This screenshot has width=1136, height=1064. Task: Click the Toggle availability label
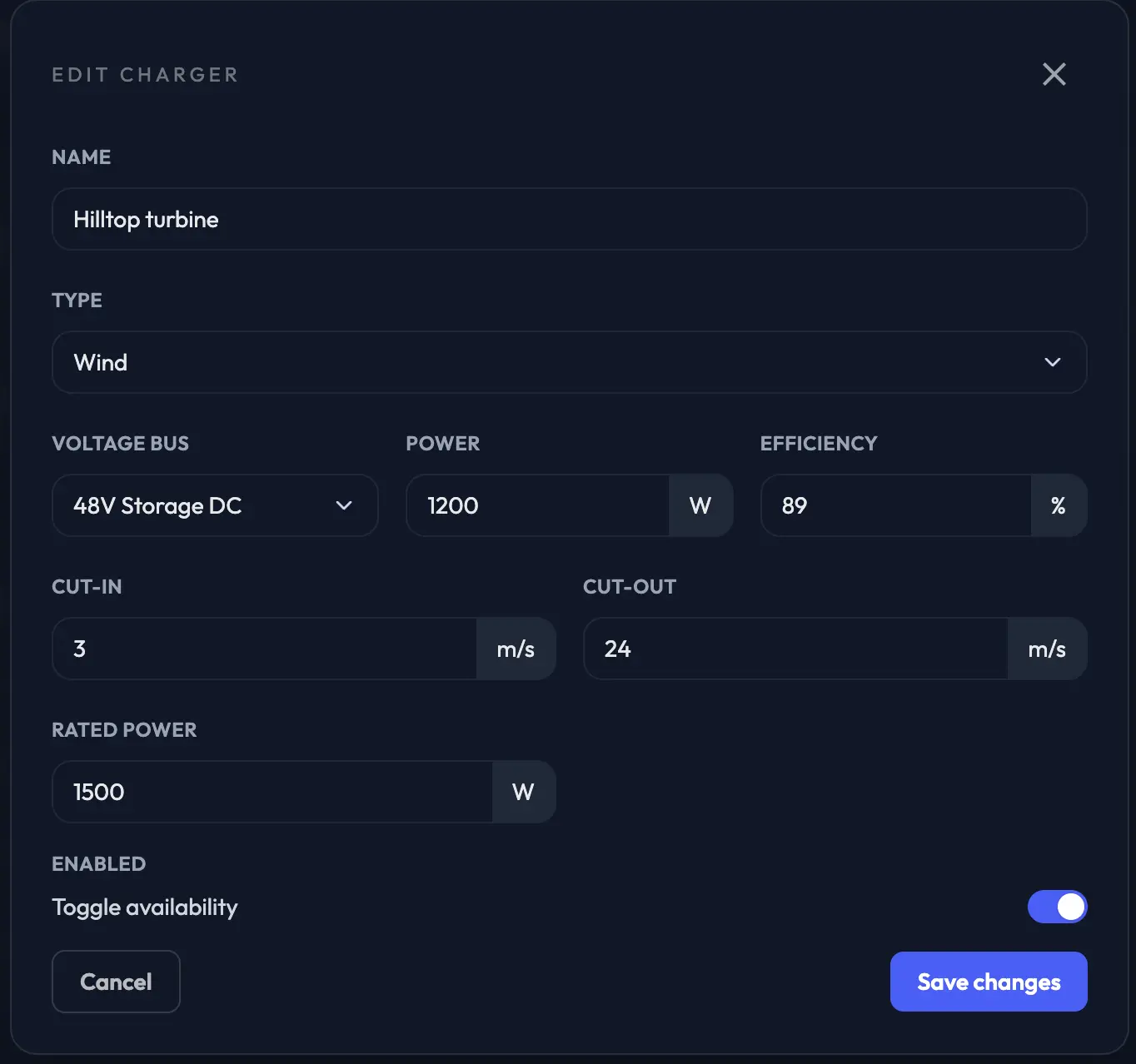click(x=144, y=907)
